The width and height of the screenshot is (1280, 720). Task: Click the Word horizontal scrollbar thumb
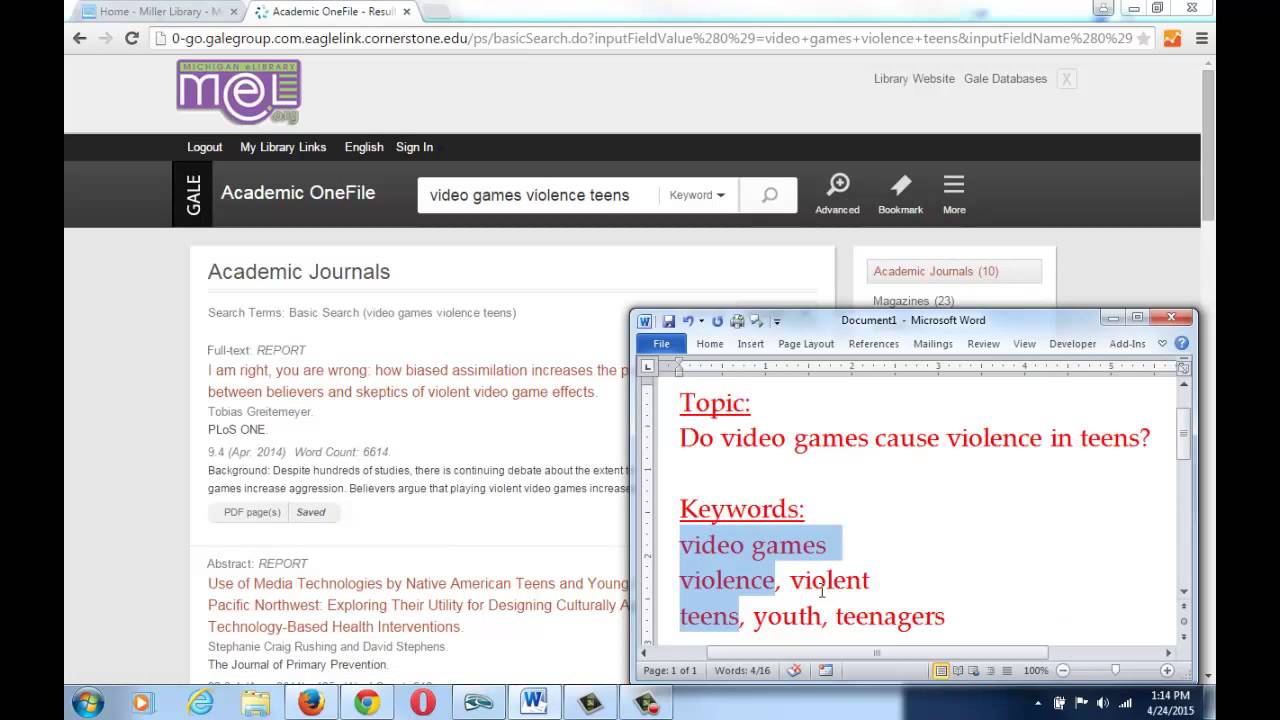(877, 653)
